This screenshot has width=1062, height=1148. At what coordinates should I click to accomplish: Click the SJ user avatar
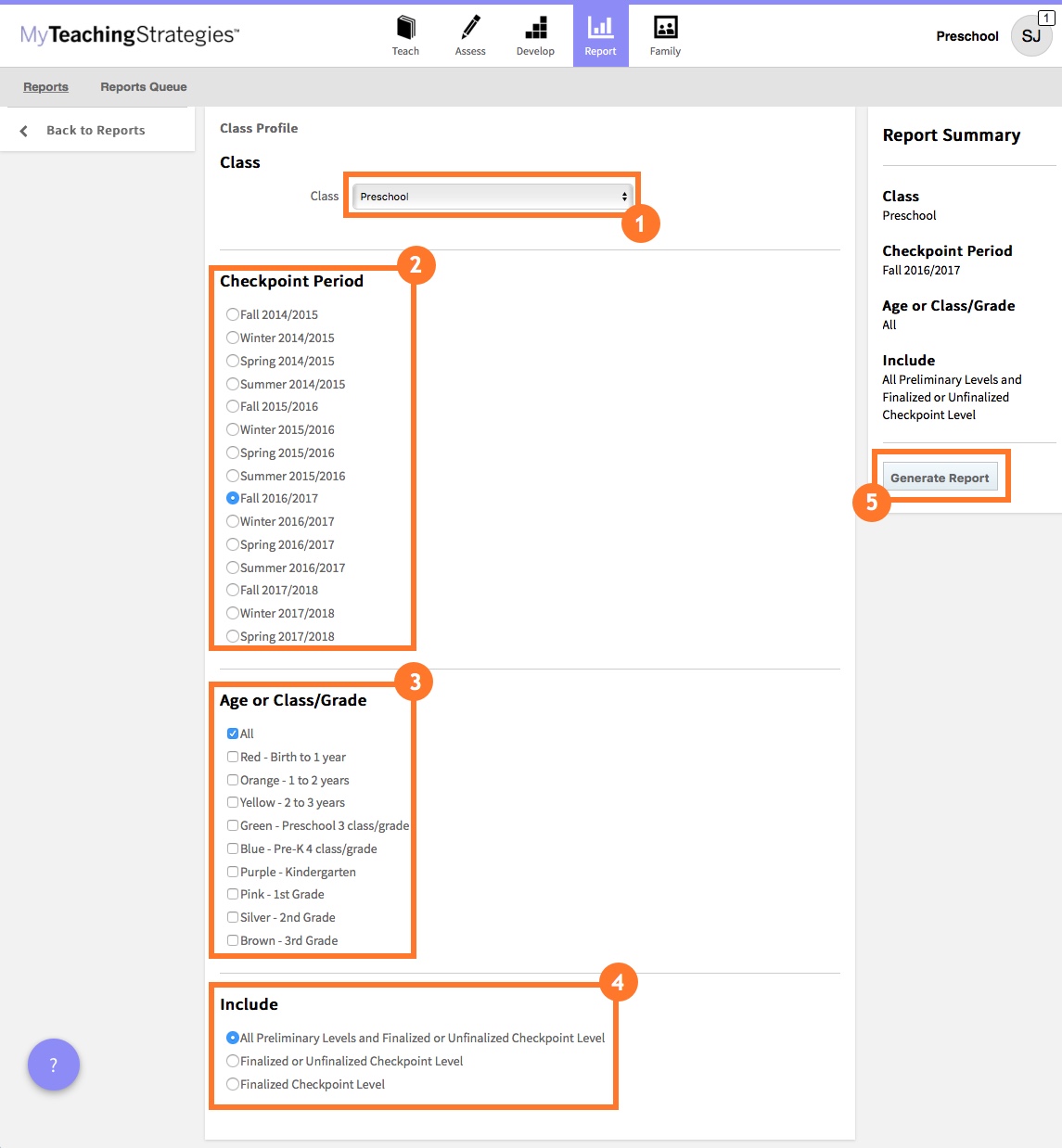[1030, 36]
